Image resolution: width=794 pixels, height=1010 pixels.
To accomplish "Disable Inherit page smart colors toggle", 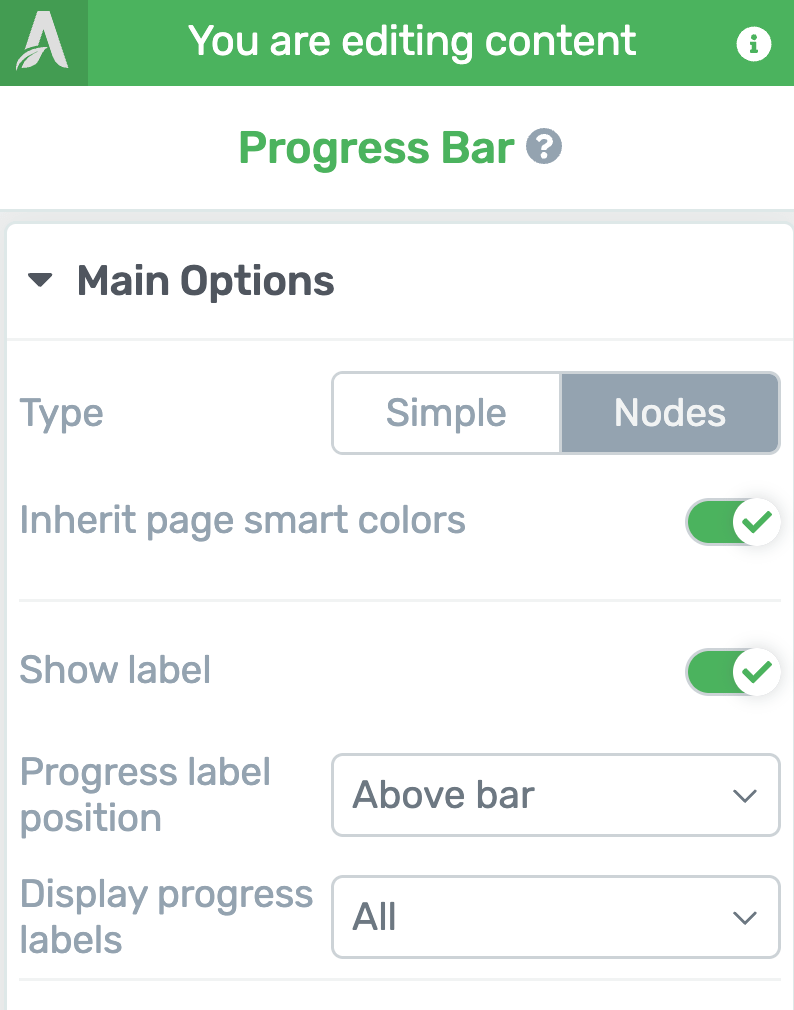I will click(733, 521).
